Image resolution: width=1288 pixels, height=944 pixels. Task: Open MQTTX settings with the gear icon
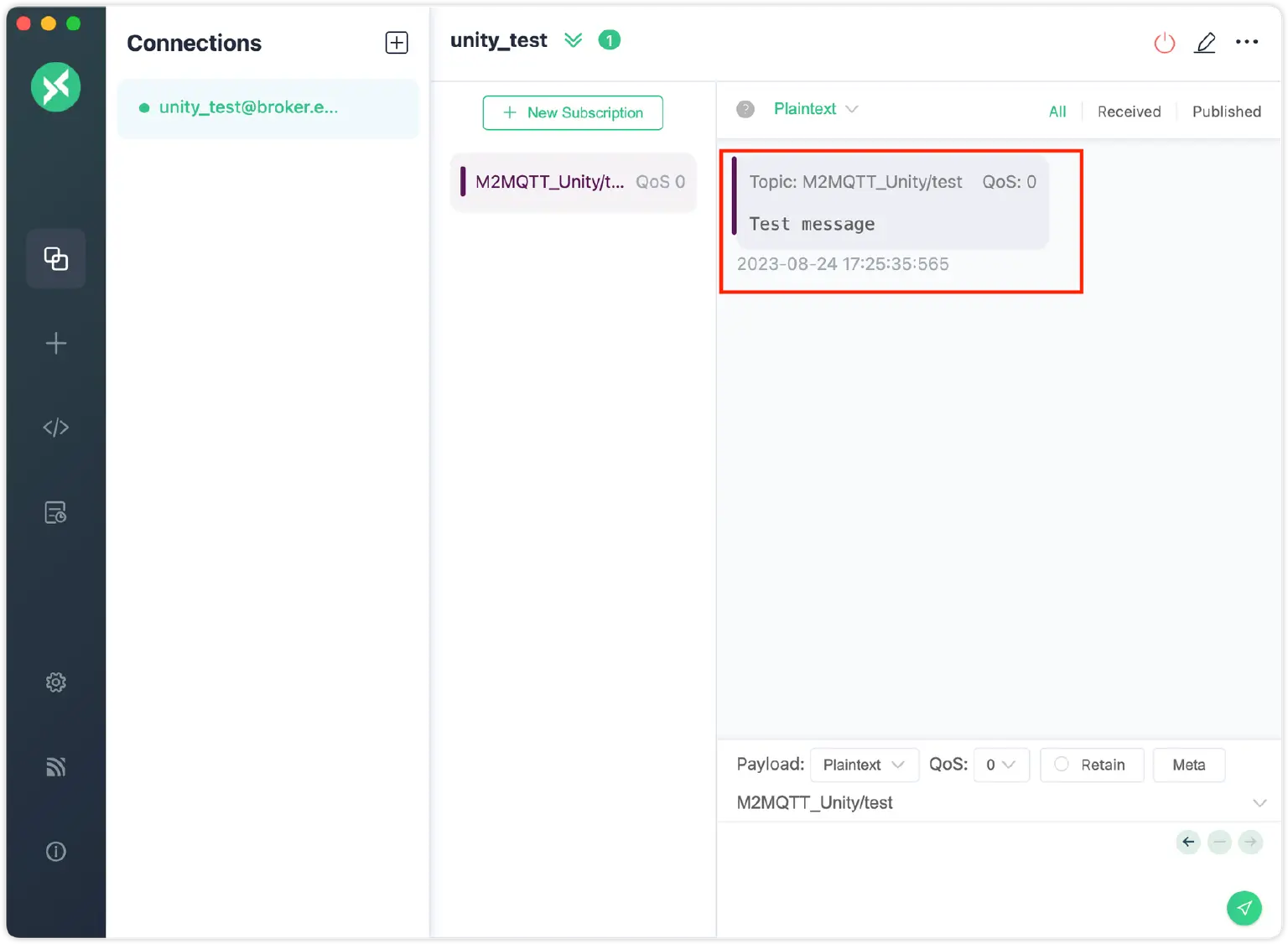click(x=55, y=682)
